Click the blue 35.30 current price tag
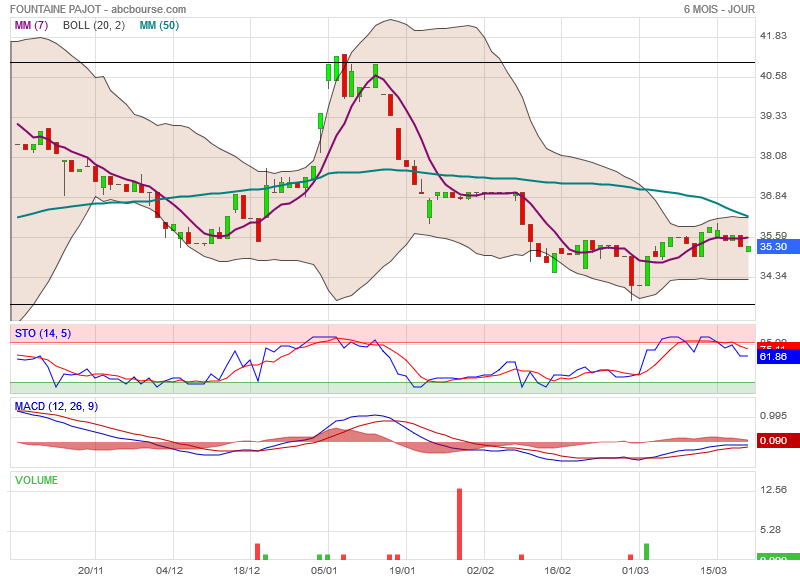Screen dimensions: 800x580 [773, 246]
